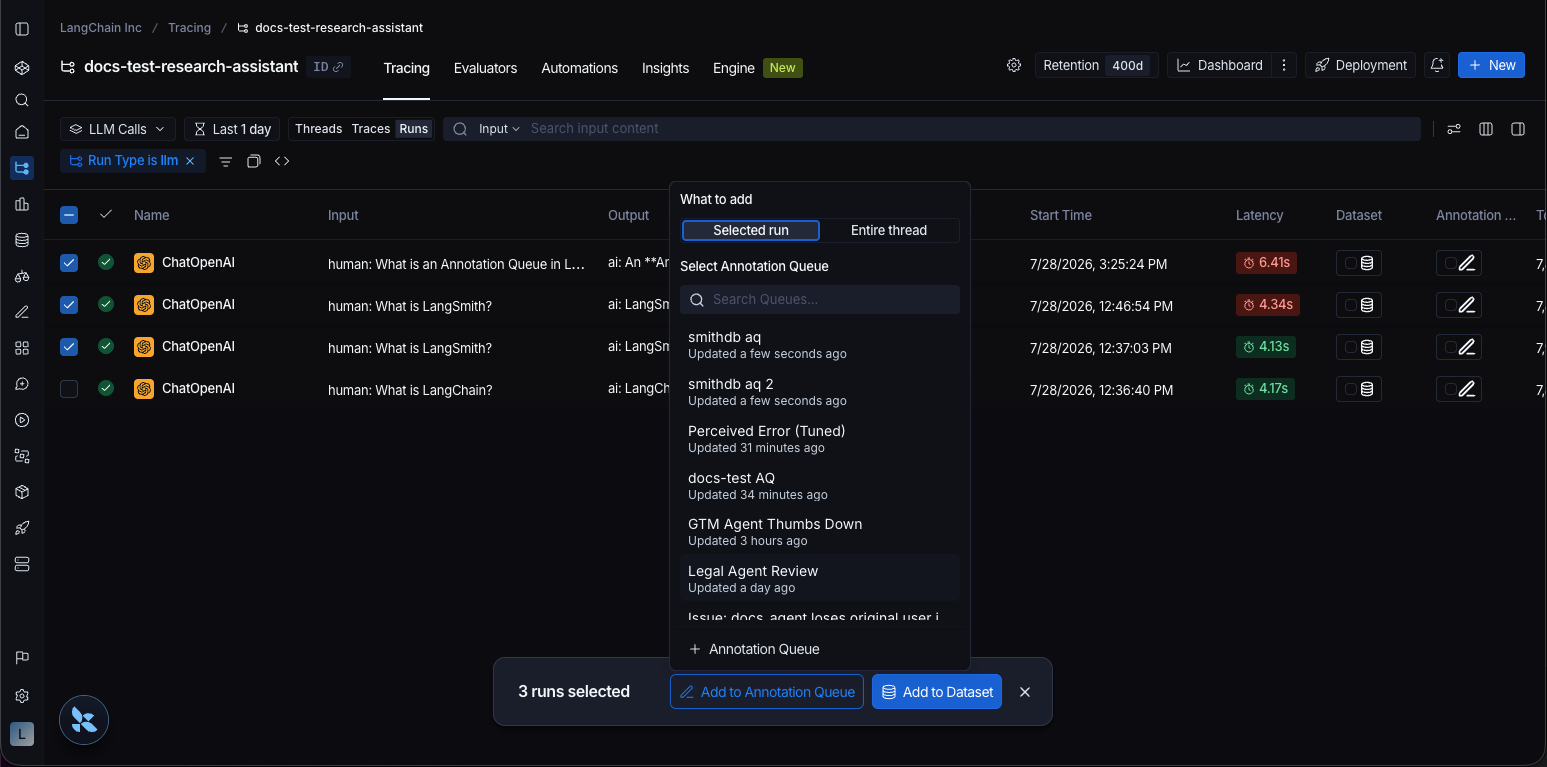Click the blue New button
The image size is (1547, 767).
point(1491,65)
